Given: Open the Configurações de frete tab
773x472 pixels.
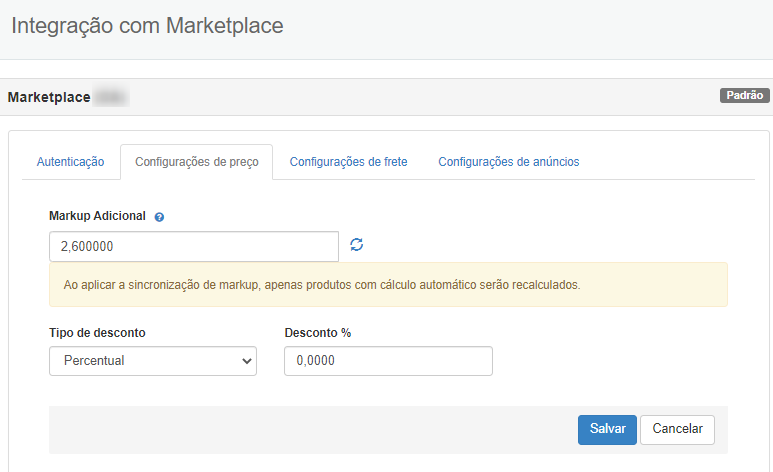Looking at the screenshot, I should [348, 162].
